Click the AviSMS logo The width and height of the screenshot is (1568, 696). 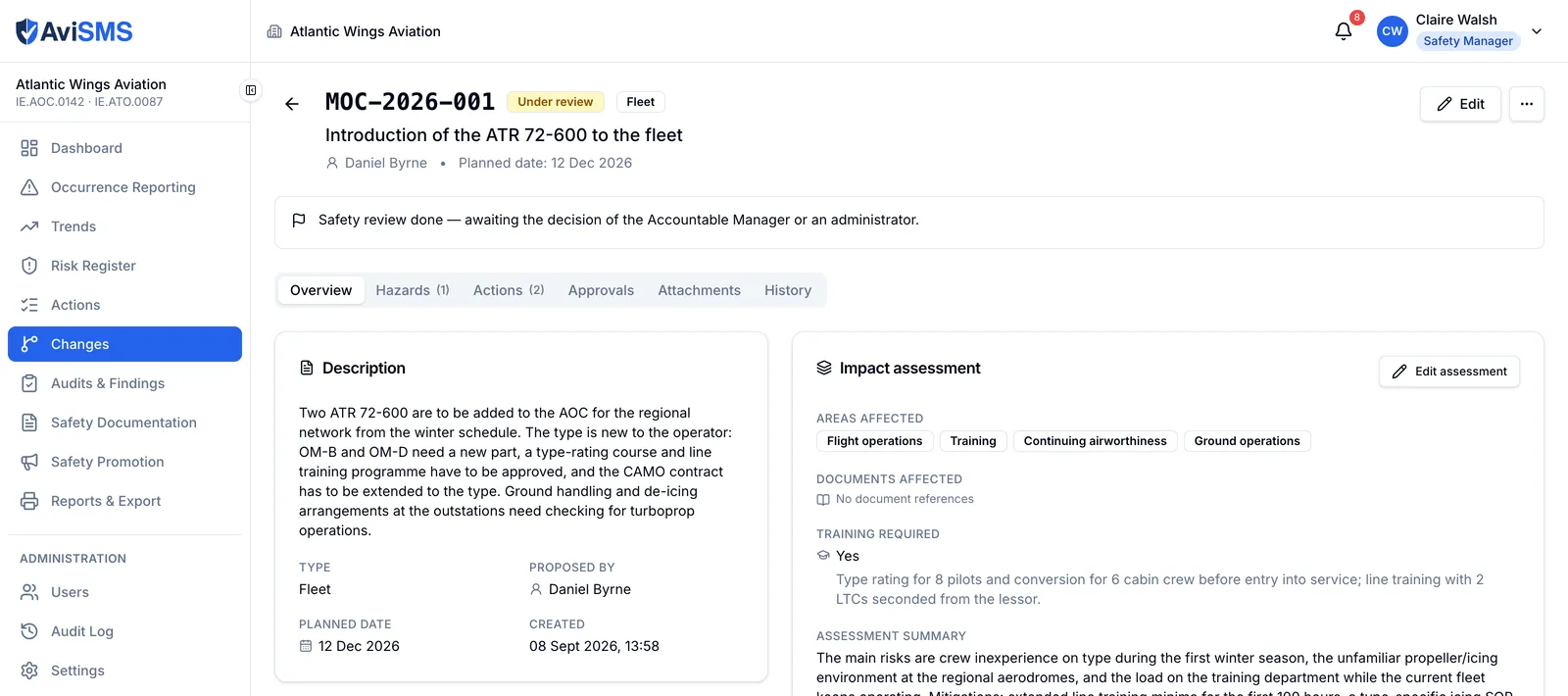click(74, 31)
